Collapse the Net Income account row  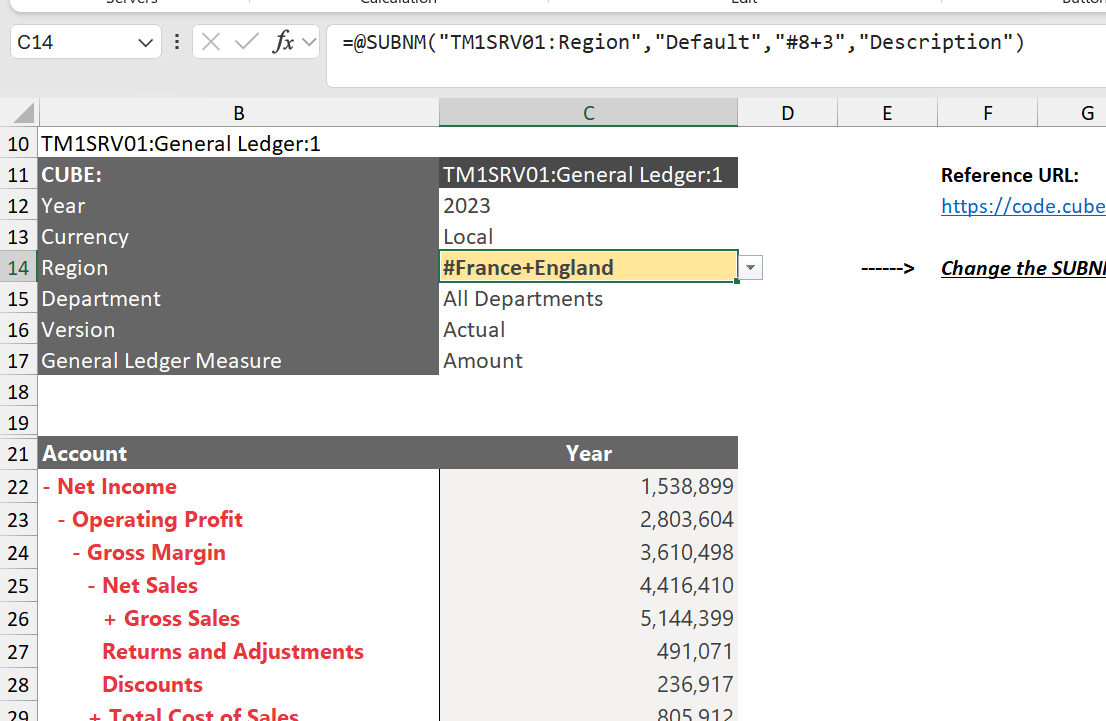tap(47, 487)
